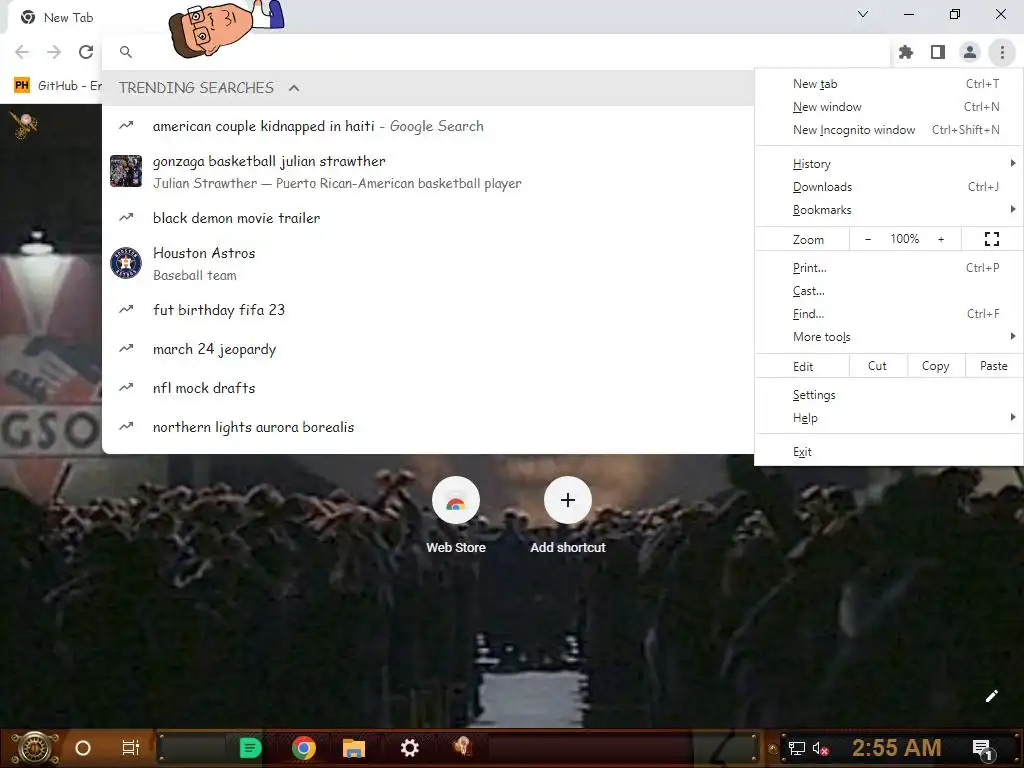Open the network icon in the tray
The height and width of the screenshot is (768, 1024).
[797, 748]
